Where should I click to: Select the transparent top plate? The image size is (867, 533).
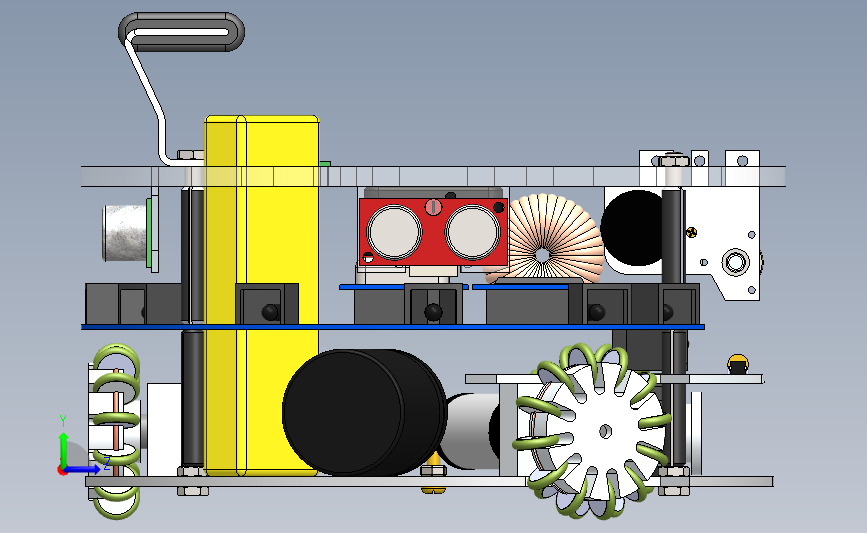[434, 176]
